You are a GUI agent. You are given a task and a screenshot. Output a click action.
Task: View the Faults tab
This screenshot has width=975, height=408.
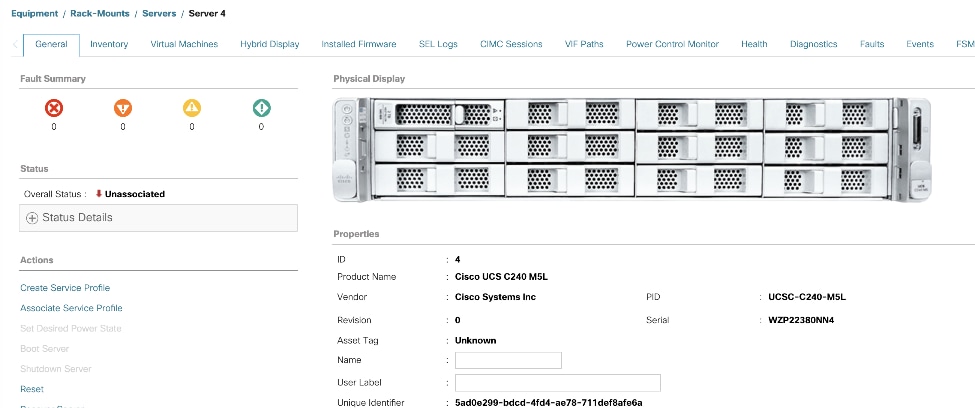pos(872,44)
